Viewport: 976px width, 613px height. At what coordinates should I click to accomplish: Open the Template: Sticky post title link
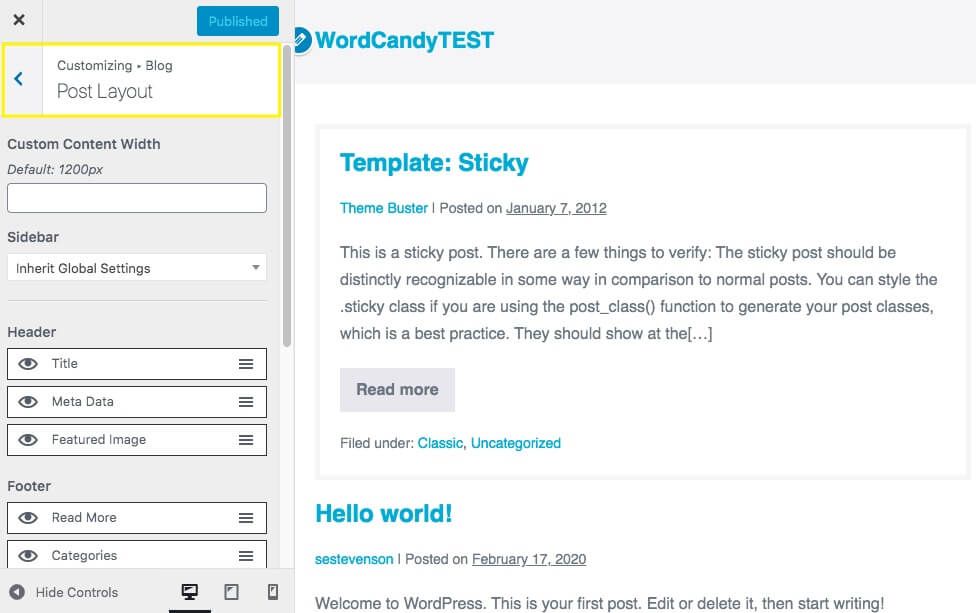point(434,163)
